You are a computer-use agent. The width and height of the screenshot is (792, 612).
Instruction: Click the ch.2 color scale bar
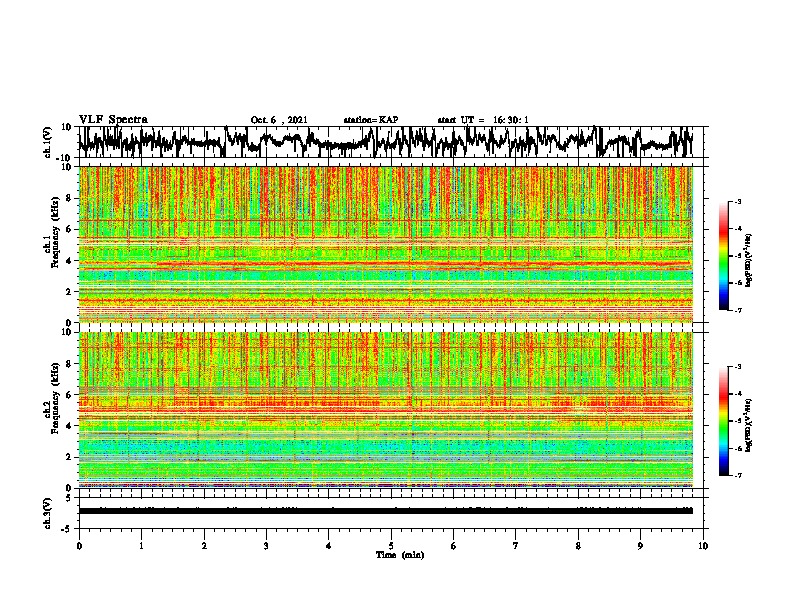(724, 421)
